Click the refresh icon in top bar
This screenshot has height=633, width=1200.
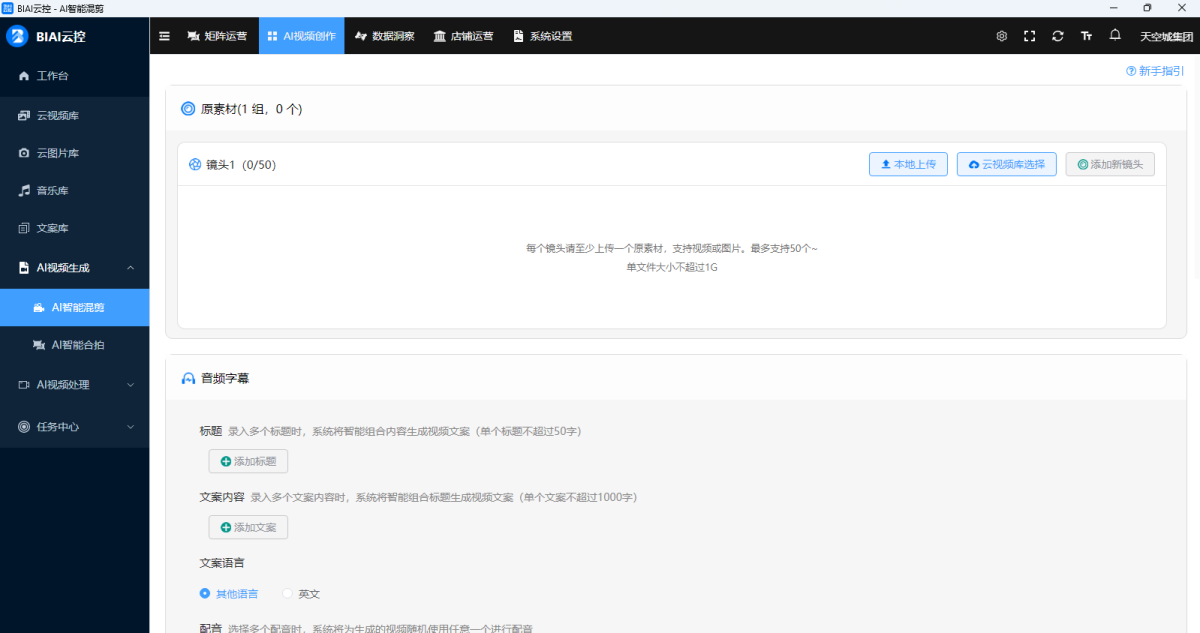[1057, 36]
